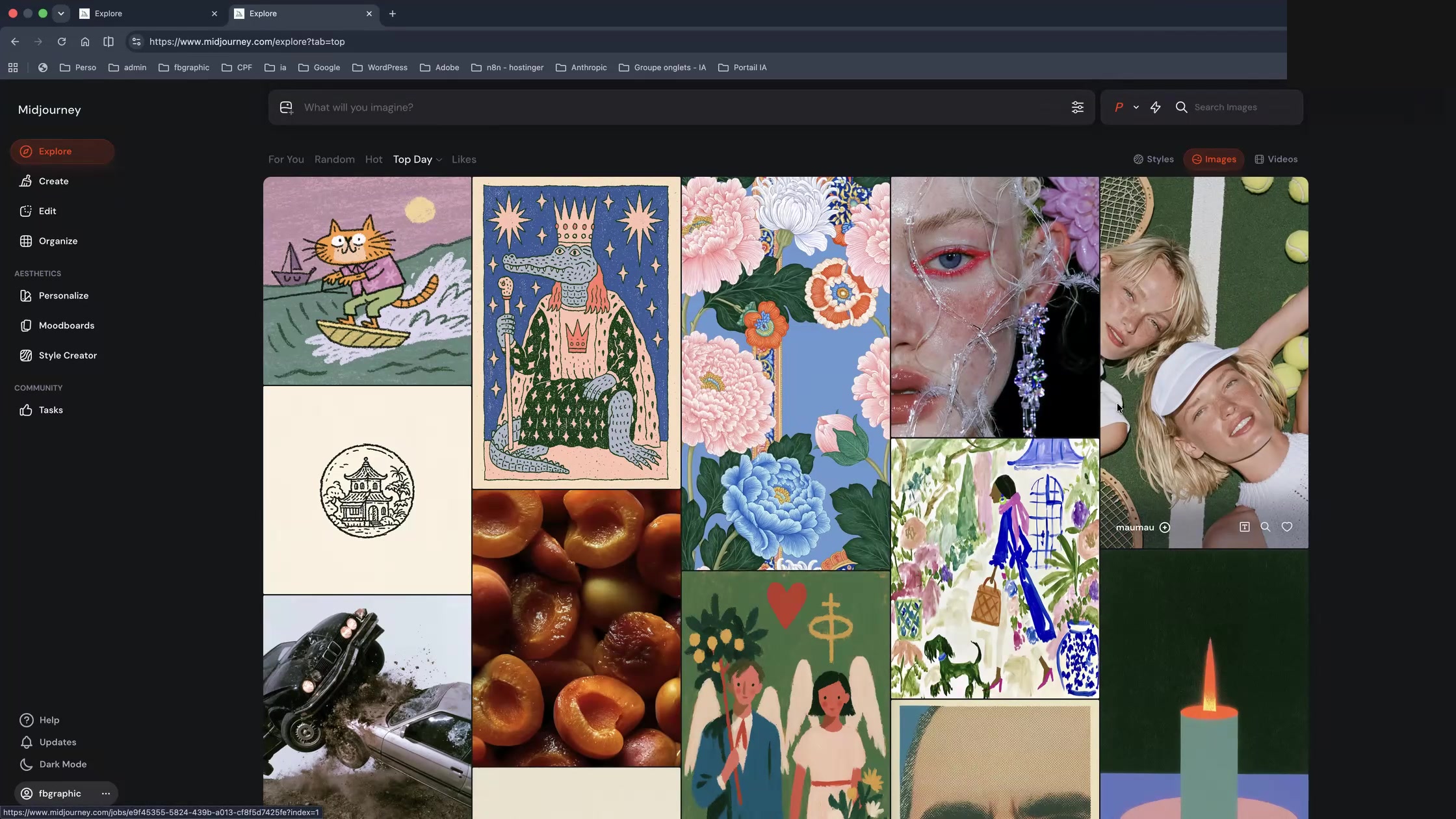Focus the 'What will you imagine?' prompt field
The height and width of the screenshot is (819, 1456).
tap(682, 107)
